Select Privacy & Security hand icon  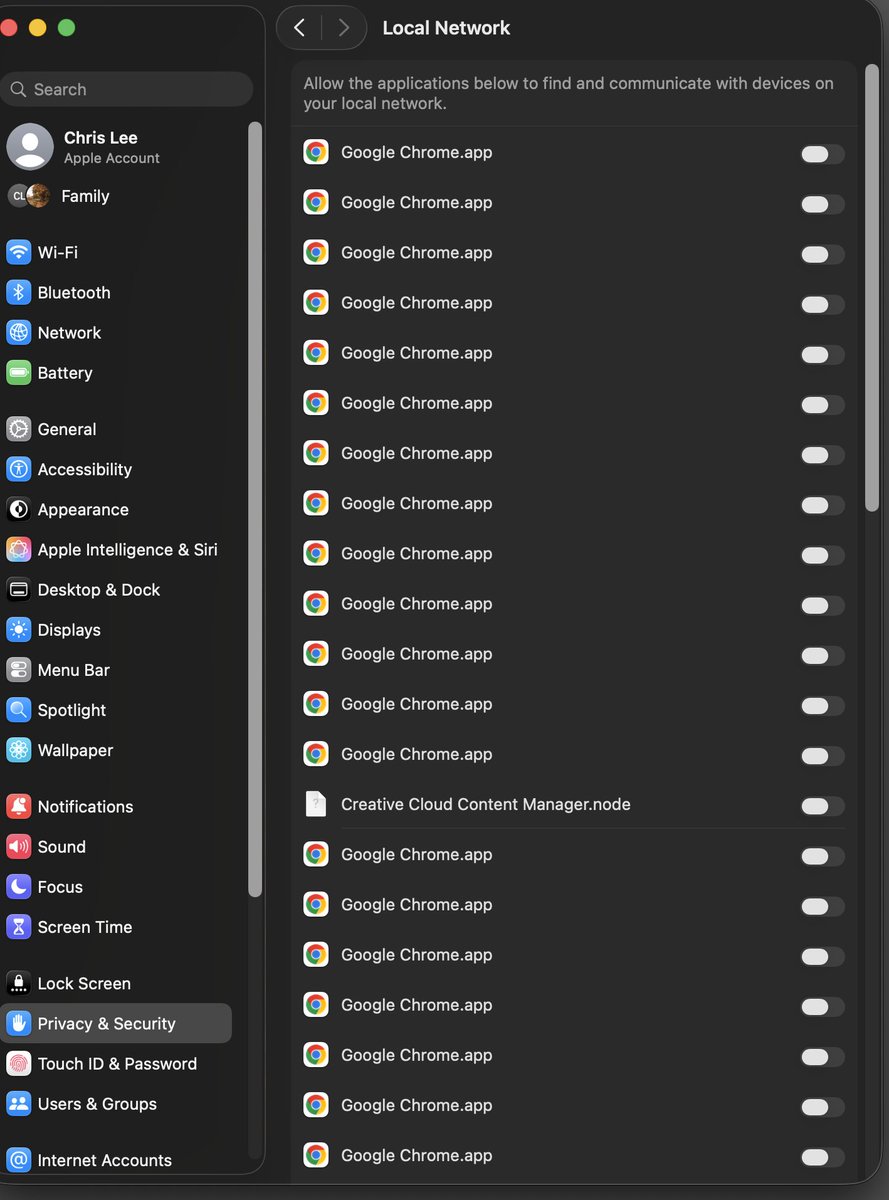(x=19, y=1023)
